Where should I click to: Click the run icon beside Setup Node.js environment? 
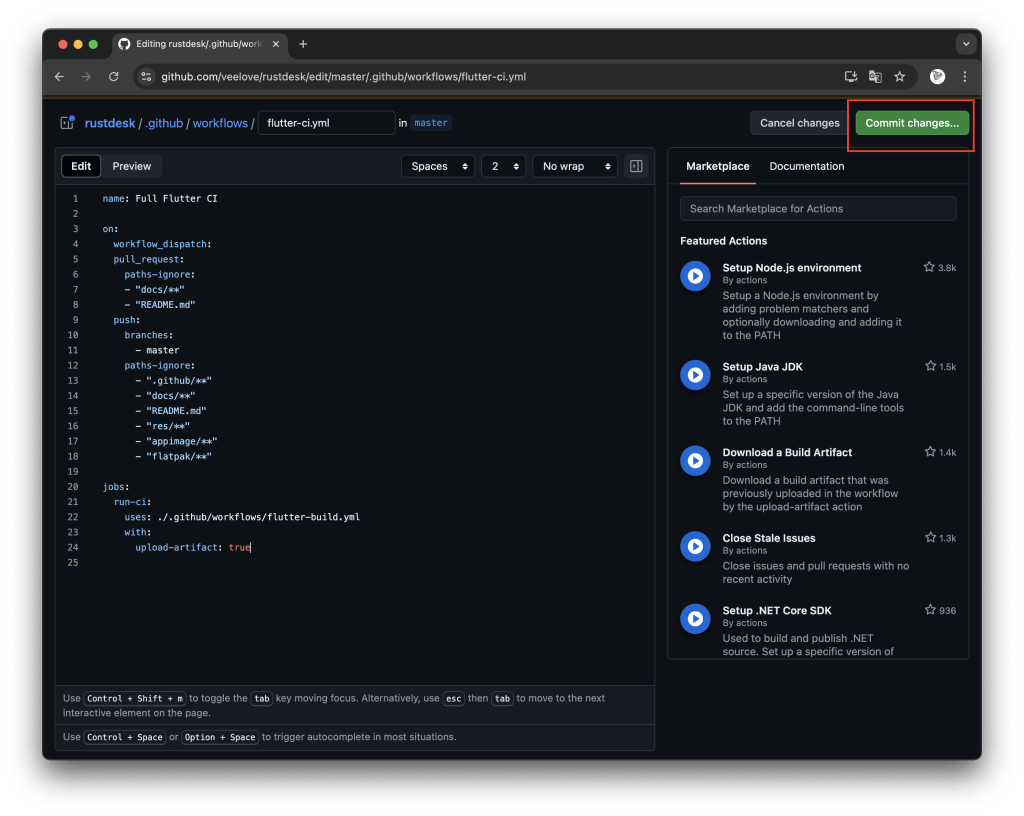point(695,276)
